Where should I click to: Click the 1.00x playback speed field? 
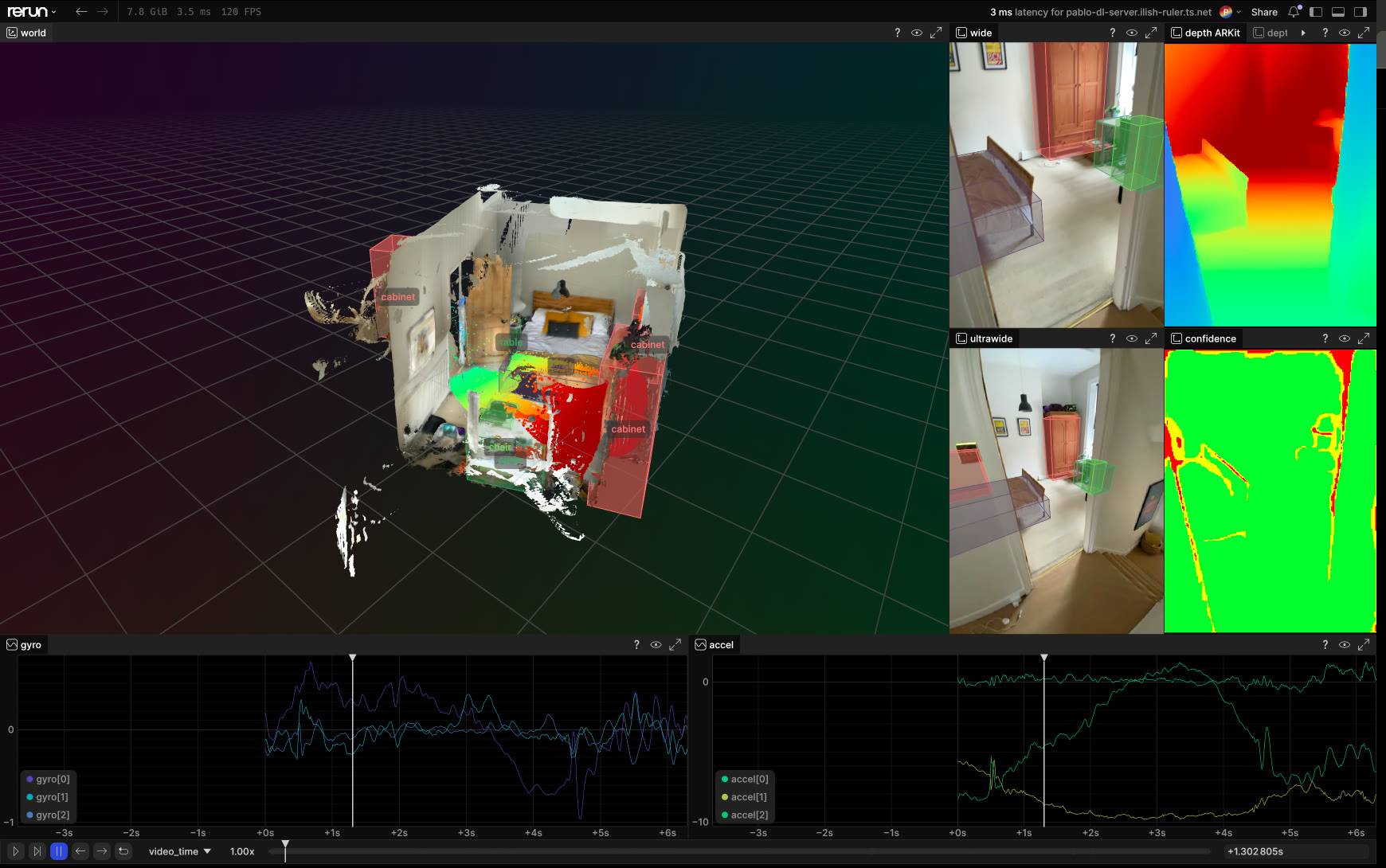click(x=242, y=851)
